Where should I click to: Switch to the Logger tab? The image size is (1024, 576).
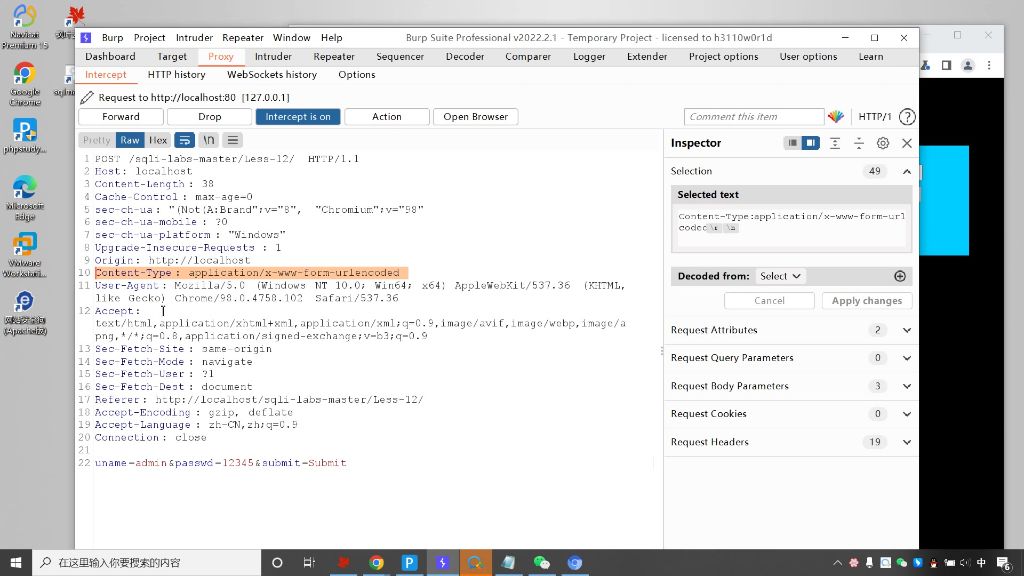[x=589, y=56]
